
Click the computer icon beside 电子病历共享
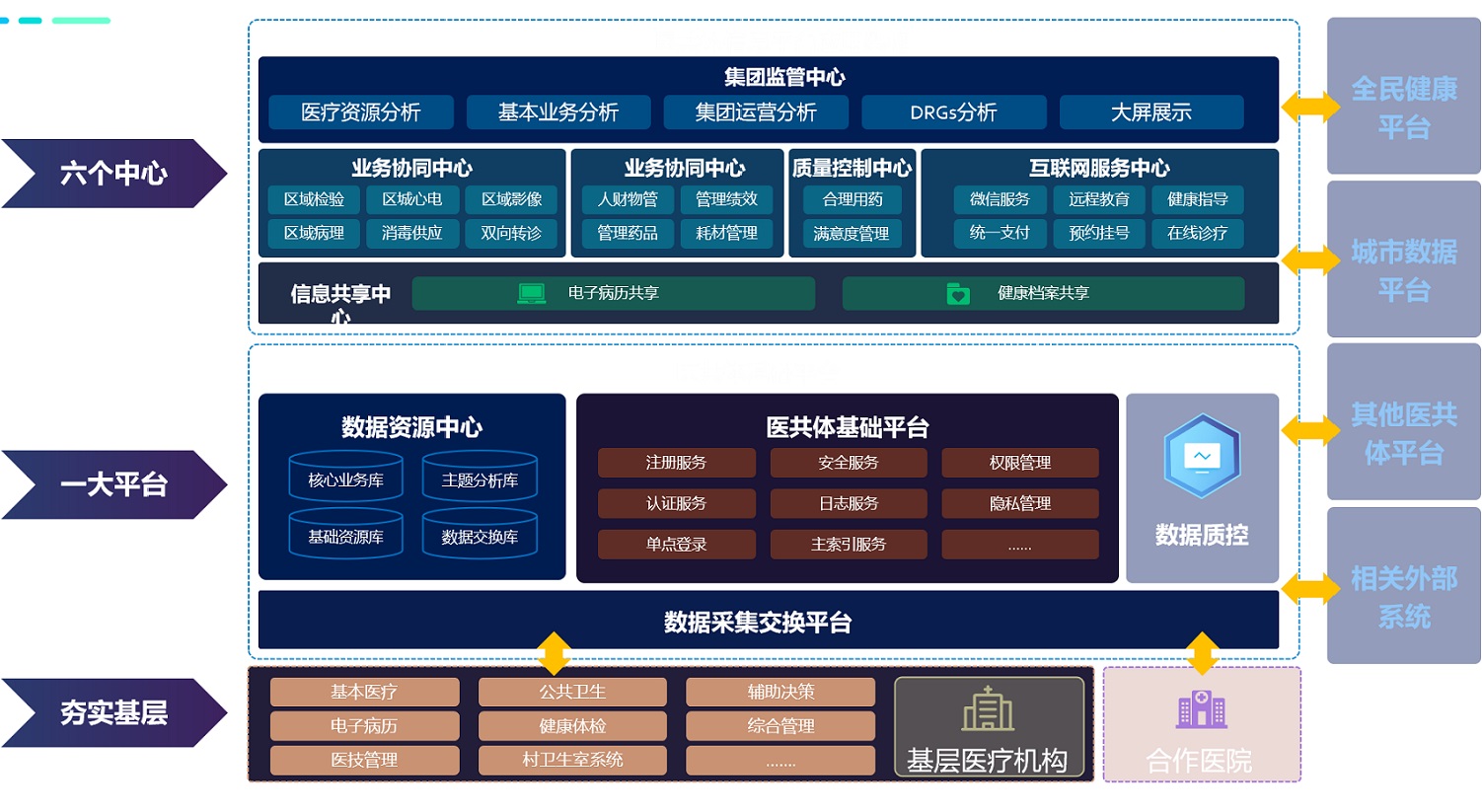coord(532,293)
